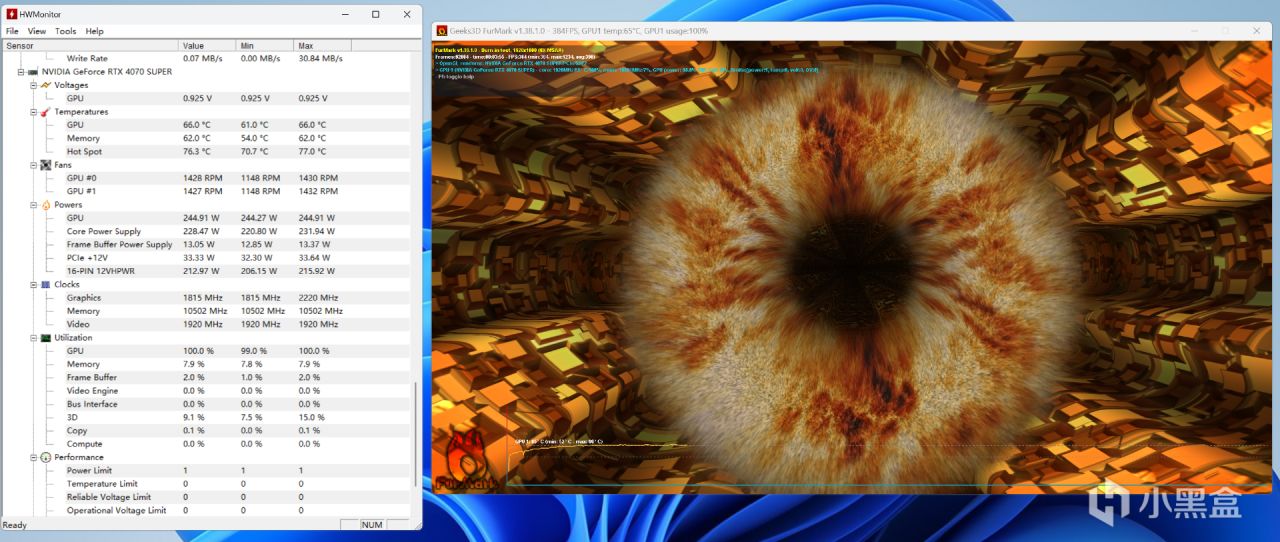The height and width of the screenshot is (542, 1280).
Task: Collapse the Performance group
Action: tap(33, 457)
